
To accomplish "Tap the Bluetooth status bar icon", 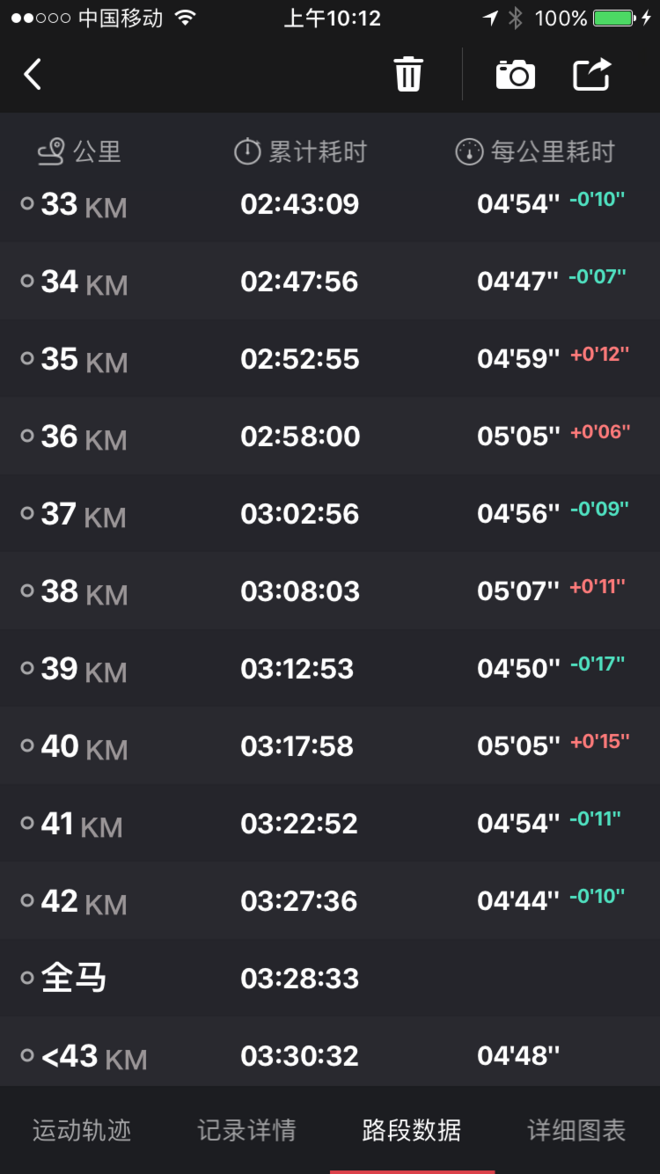I will [516, 18].
